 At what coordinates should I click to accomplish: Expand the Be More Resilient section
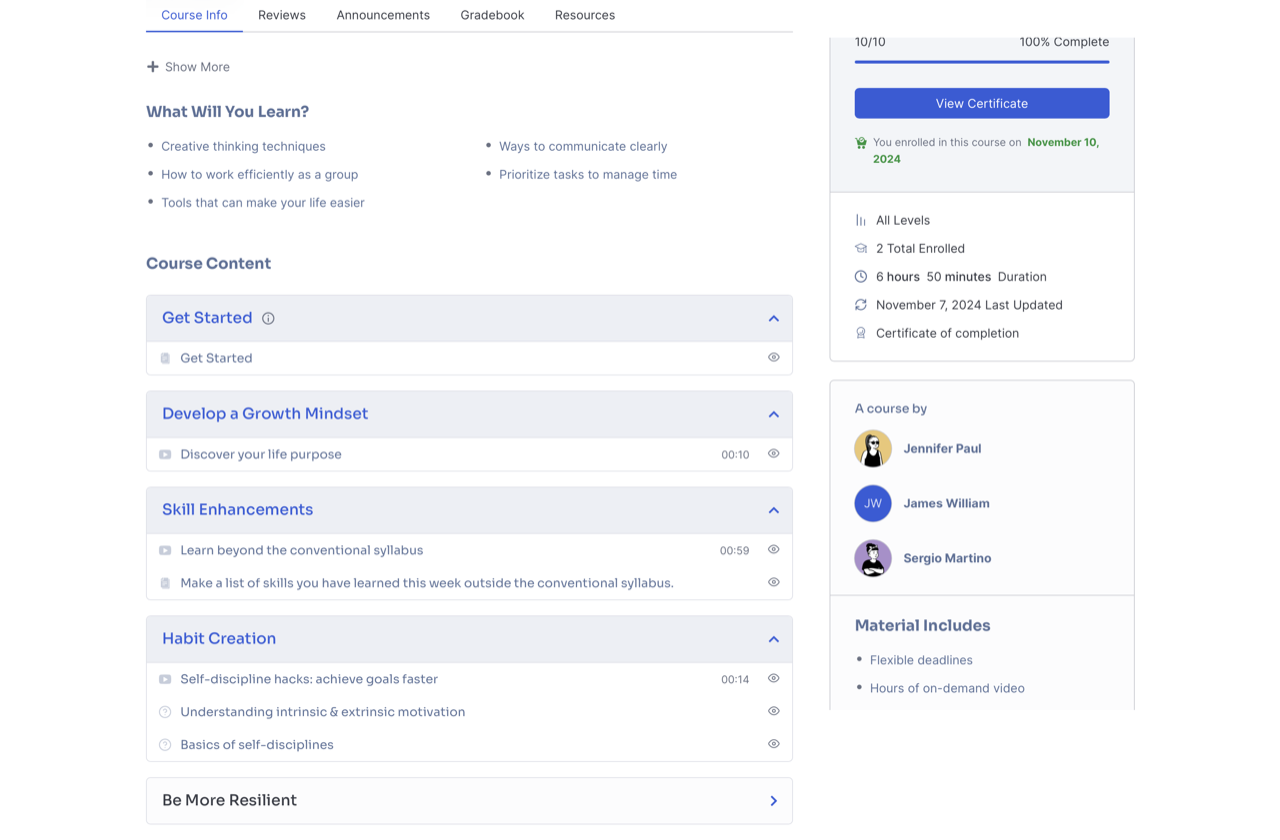[x=773, y=800]
